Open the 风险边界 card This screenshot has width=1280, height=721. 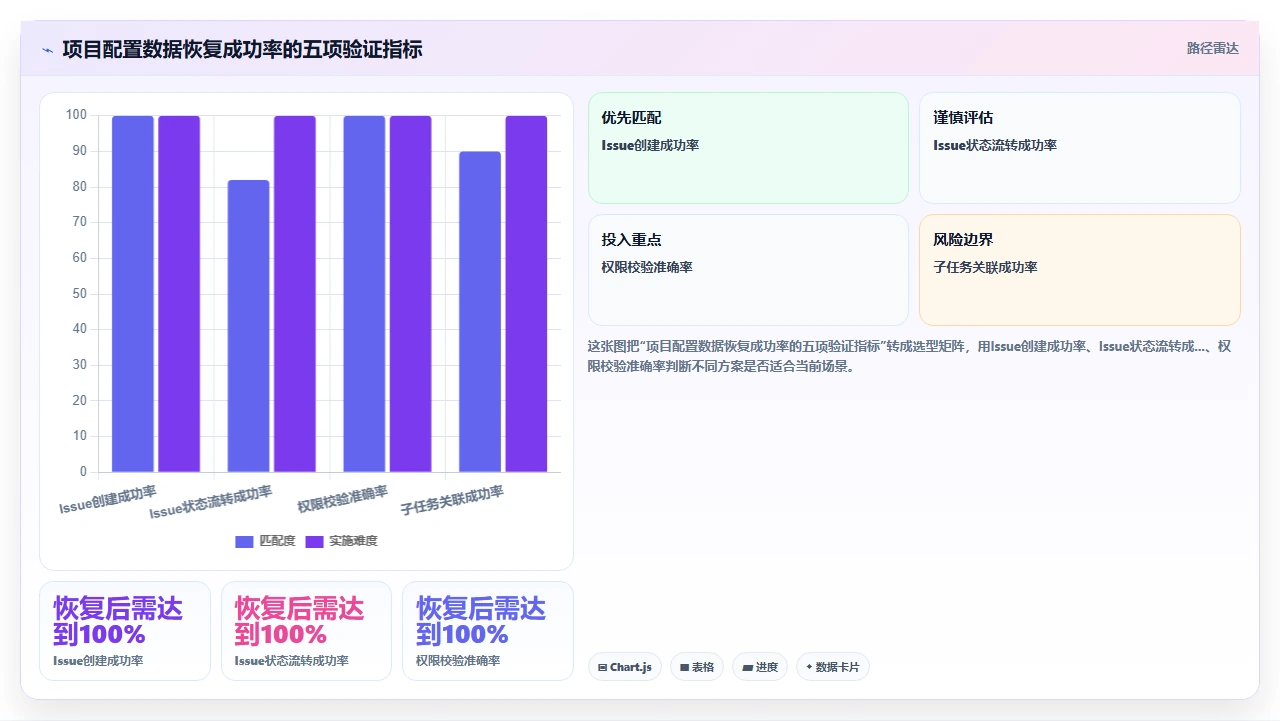point(1080,270)
